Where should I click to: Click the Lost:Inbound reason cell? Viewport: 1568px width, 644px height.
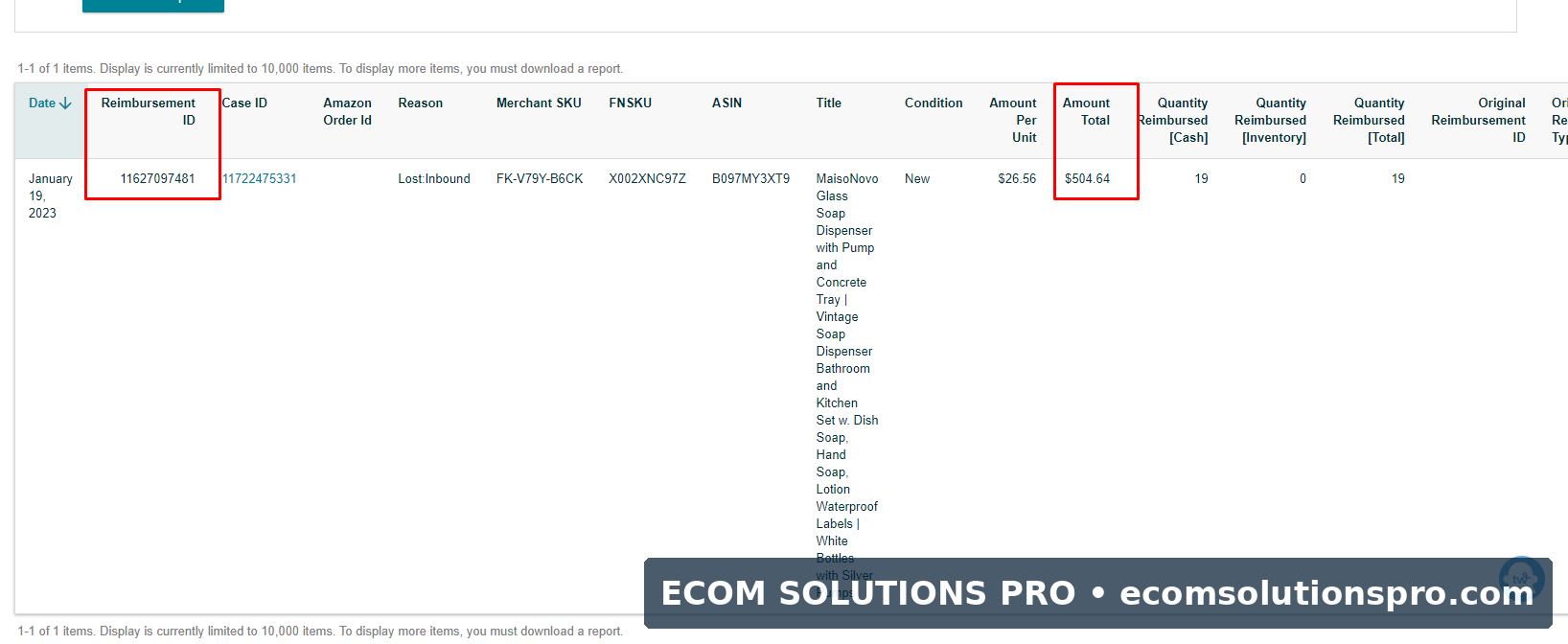pyautogui.click(x=434, y=178)
